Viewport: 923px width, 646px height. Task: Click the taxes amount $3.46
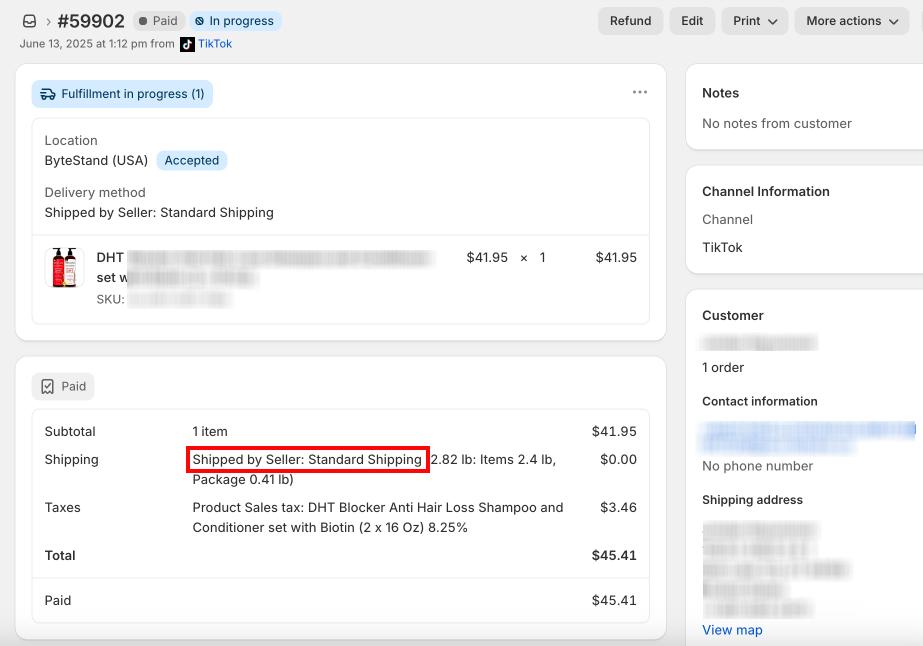tap(618, 508)
